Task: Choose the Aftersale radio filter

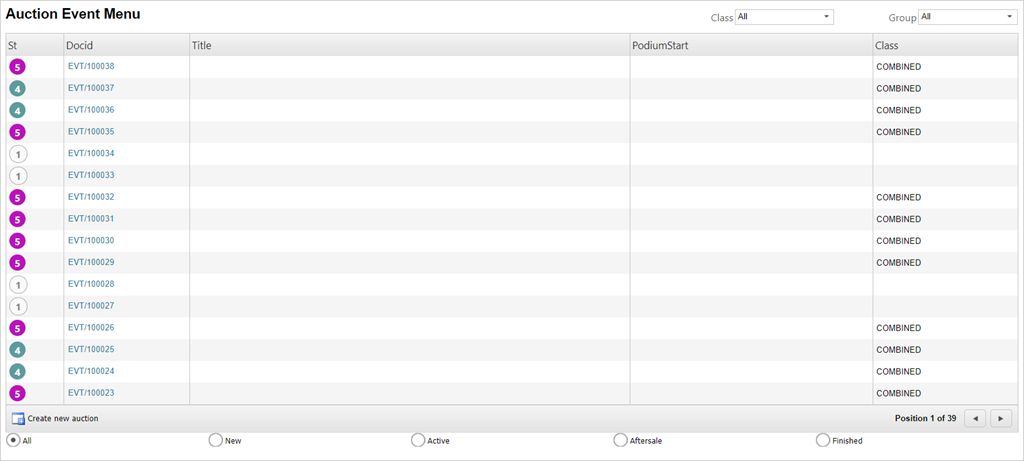Action: (621, 440)
